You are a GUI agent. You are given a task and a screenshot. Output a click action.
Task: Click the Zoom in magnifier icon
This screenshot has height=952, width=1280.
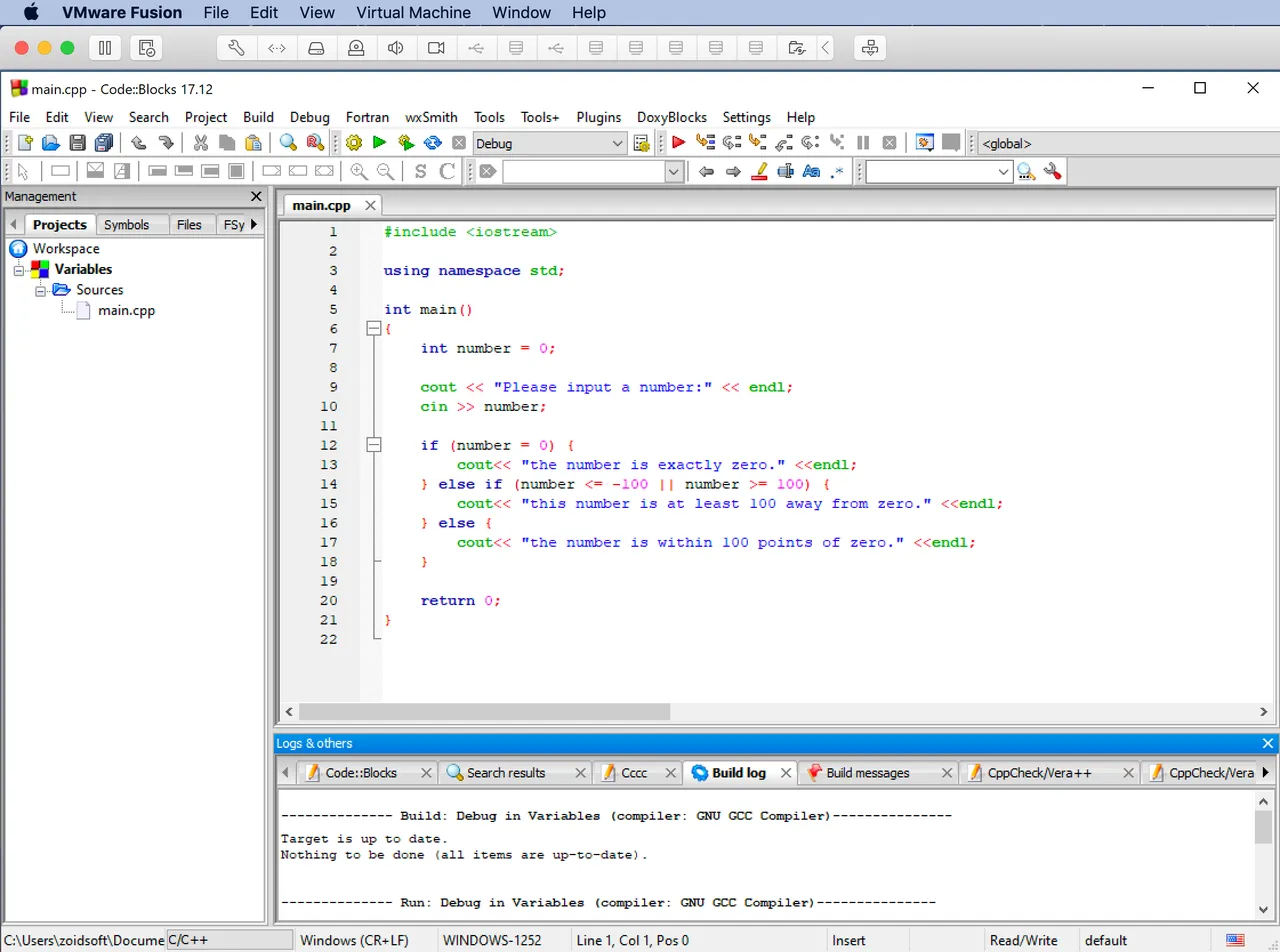point(358,171)
